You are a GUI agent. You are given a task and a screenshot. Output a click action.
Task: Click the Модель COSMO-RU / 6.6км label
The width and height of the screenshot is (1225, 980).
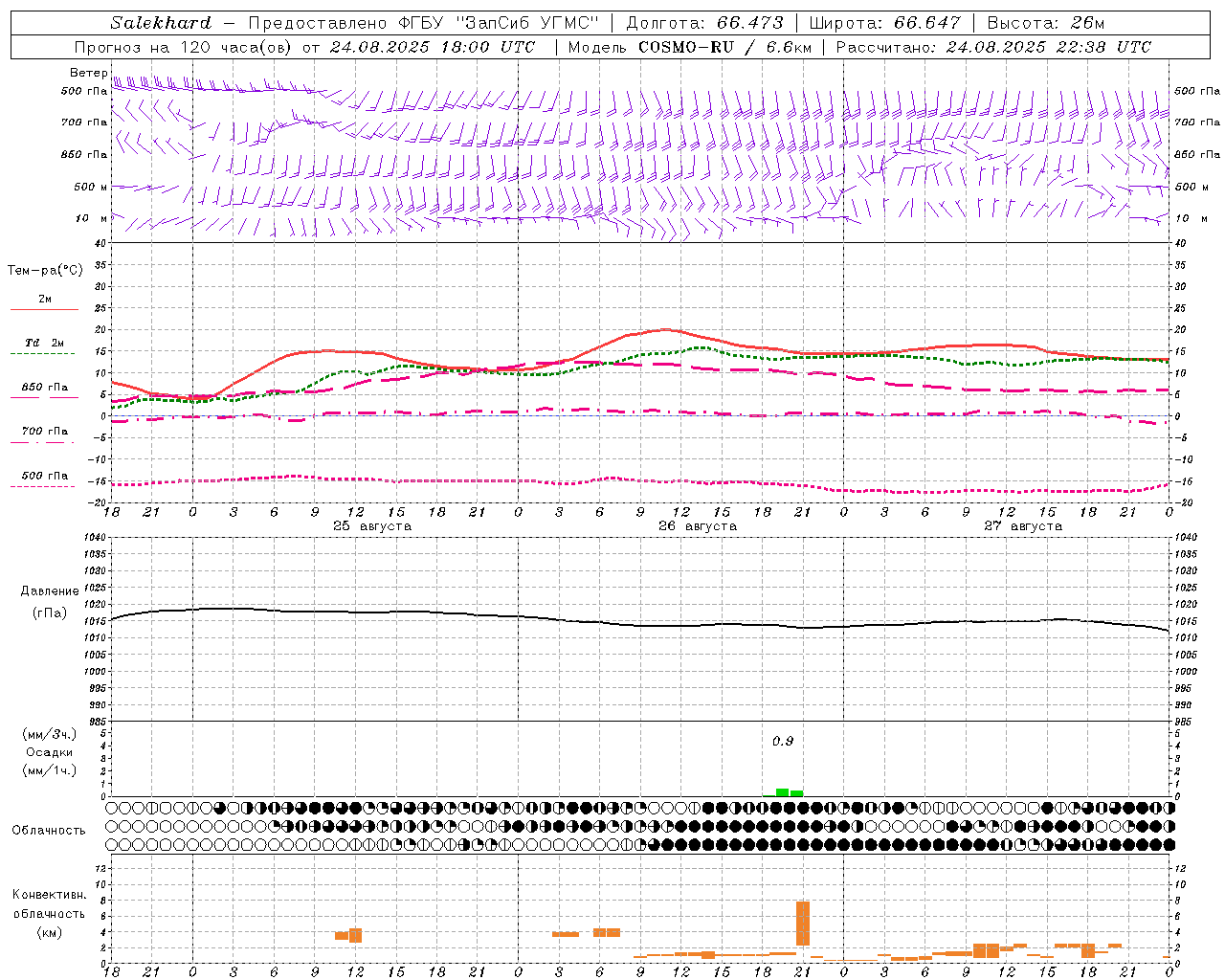pyautogui.click(x=689, y=47)
